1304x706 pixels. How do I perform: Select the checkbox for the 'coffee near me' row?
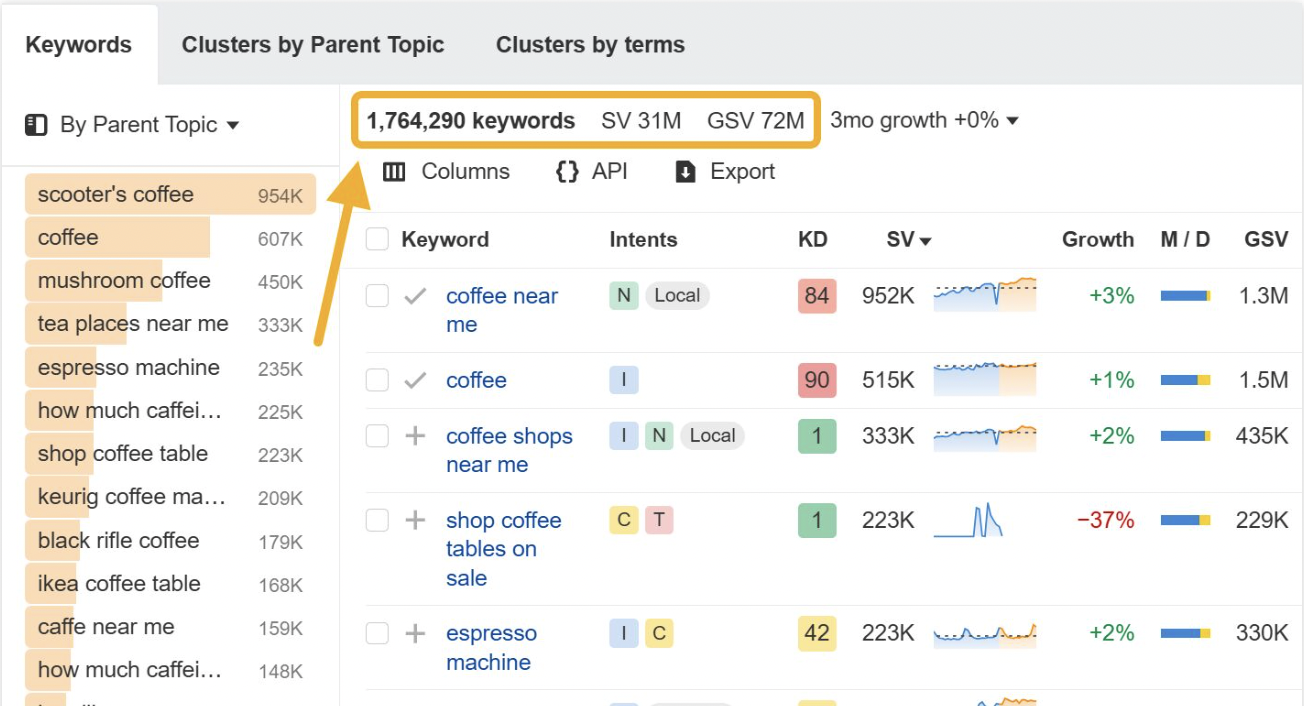379,296
